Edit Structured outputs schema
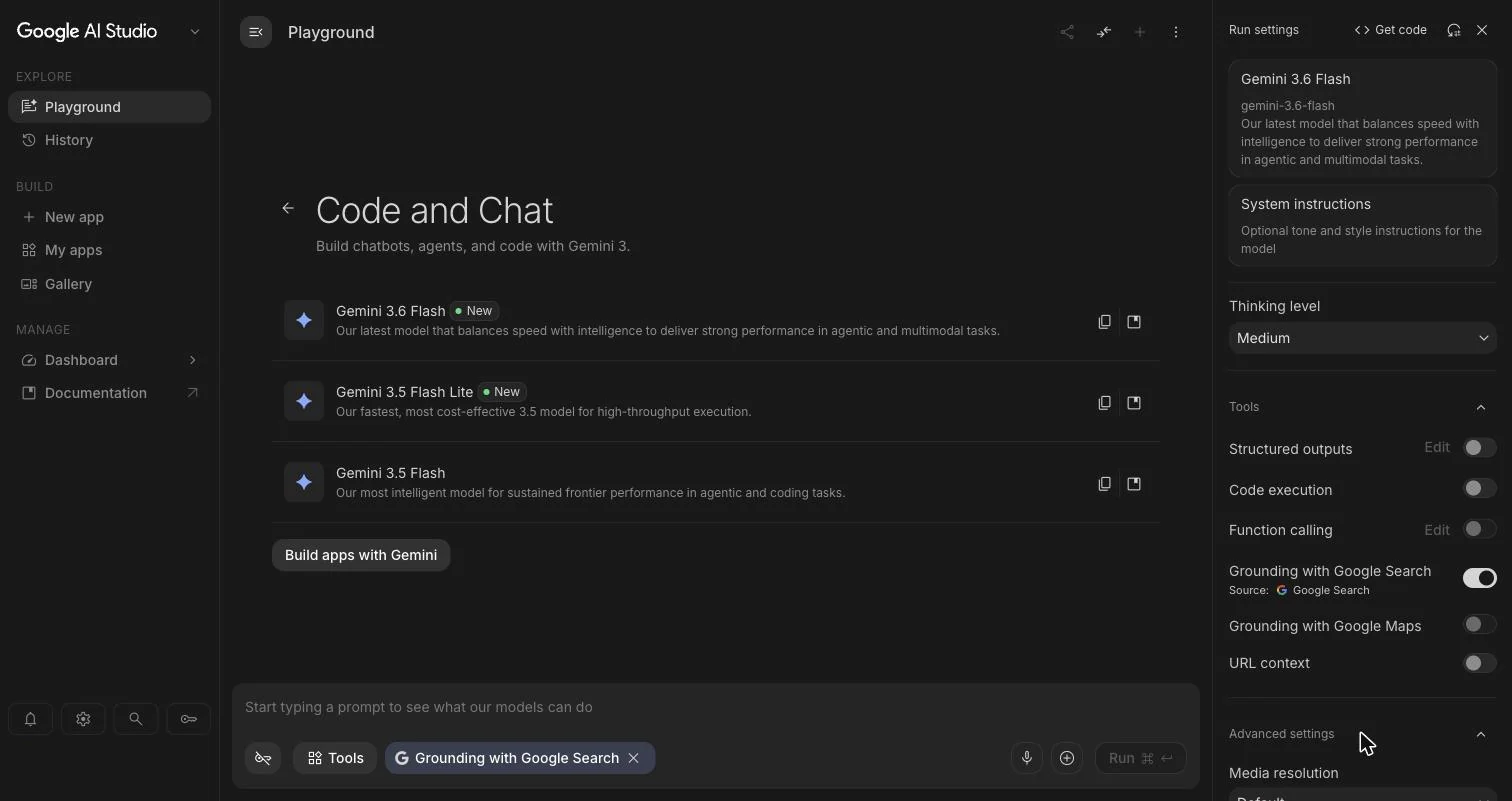Screen dimensions: 1512x801 tap(1437, 447)
